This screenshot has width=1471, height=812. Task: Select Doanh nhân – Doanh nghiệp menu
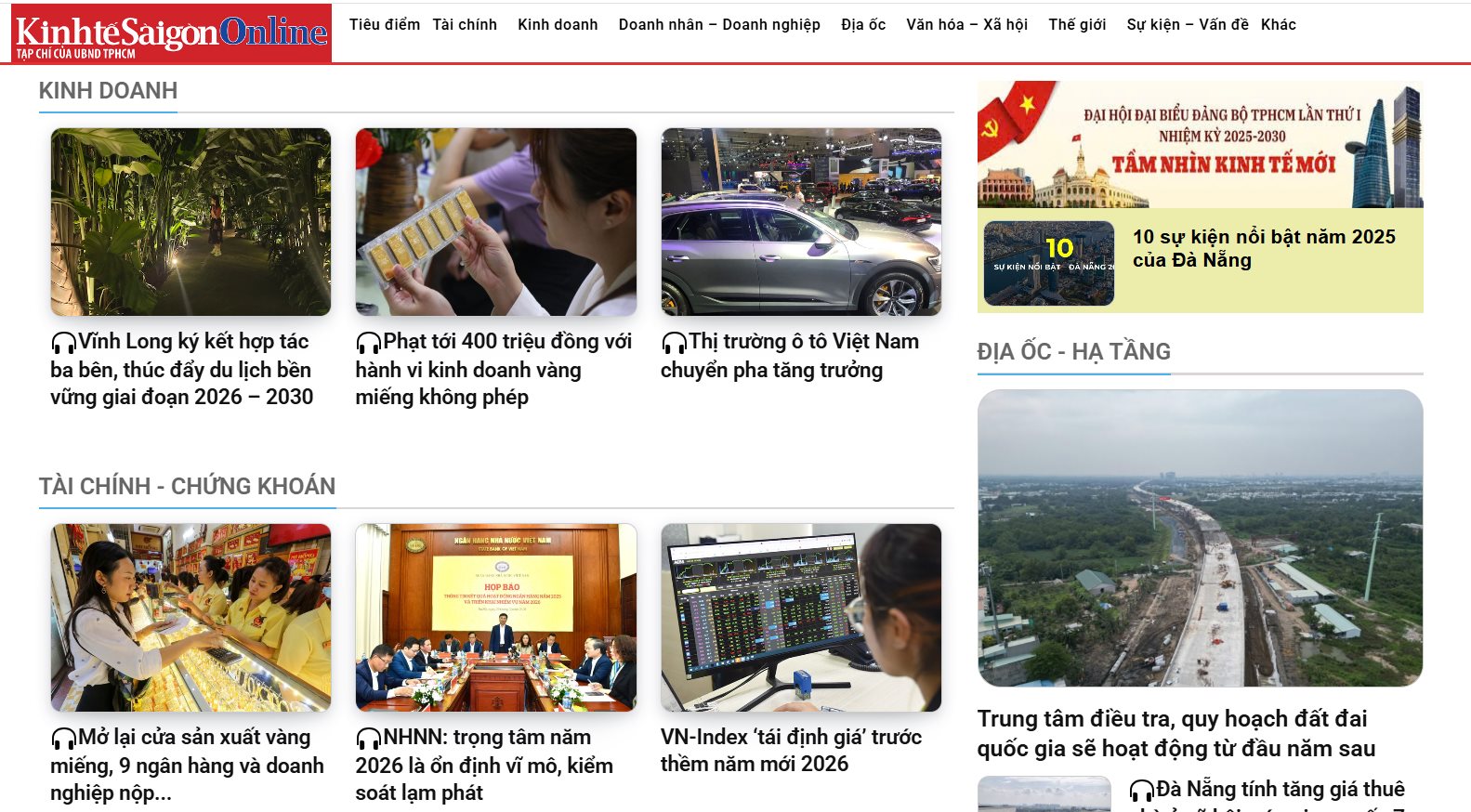point(719,25)
